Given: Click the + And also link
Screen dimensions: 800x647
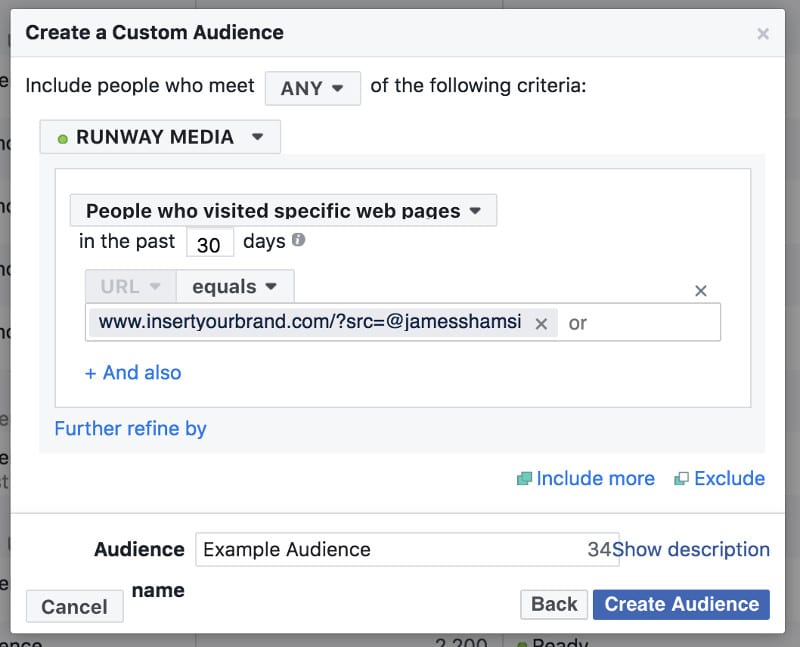Looking at the screenshot, I should (133, 373).
